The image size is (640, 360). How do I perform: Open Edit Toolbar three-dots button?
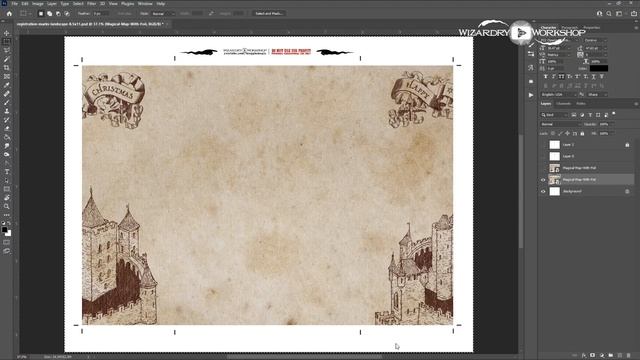(7, 215)
